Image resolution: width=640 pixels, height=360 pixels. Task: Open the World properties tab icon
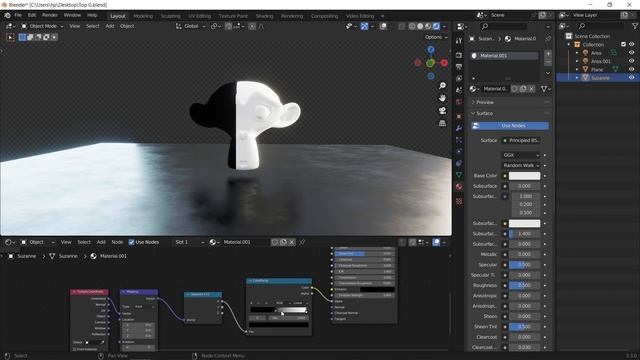click(x=459, y=102)
